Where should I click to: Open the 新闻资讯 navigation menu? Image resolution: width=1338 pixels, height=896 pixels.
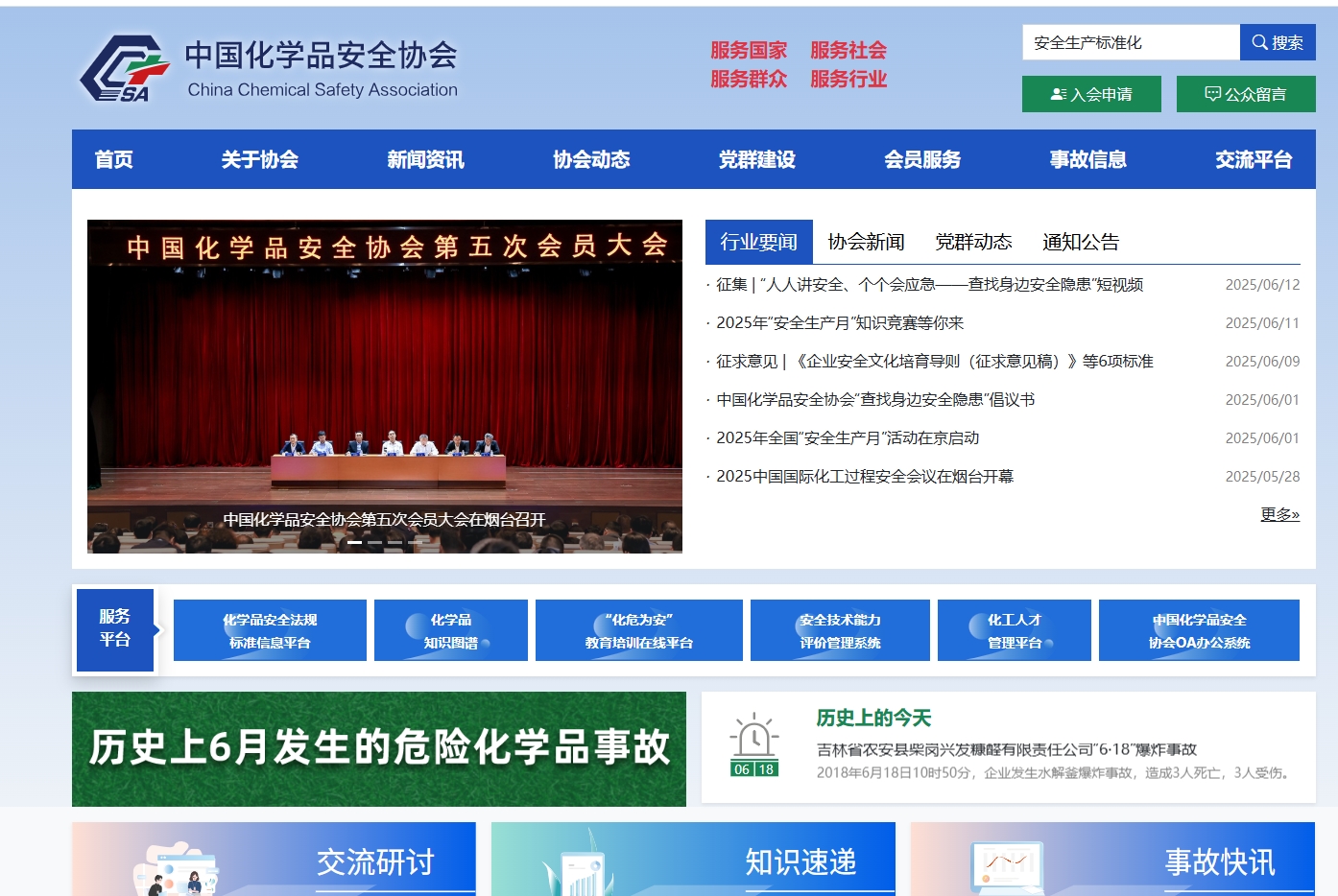tap(426, 159)
